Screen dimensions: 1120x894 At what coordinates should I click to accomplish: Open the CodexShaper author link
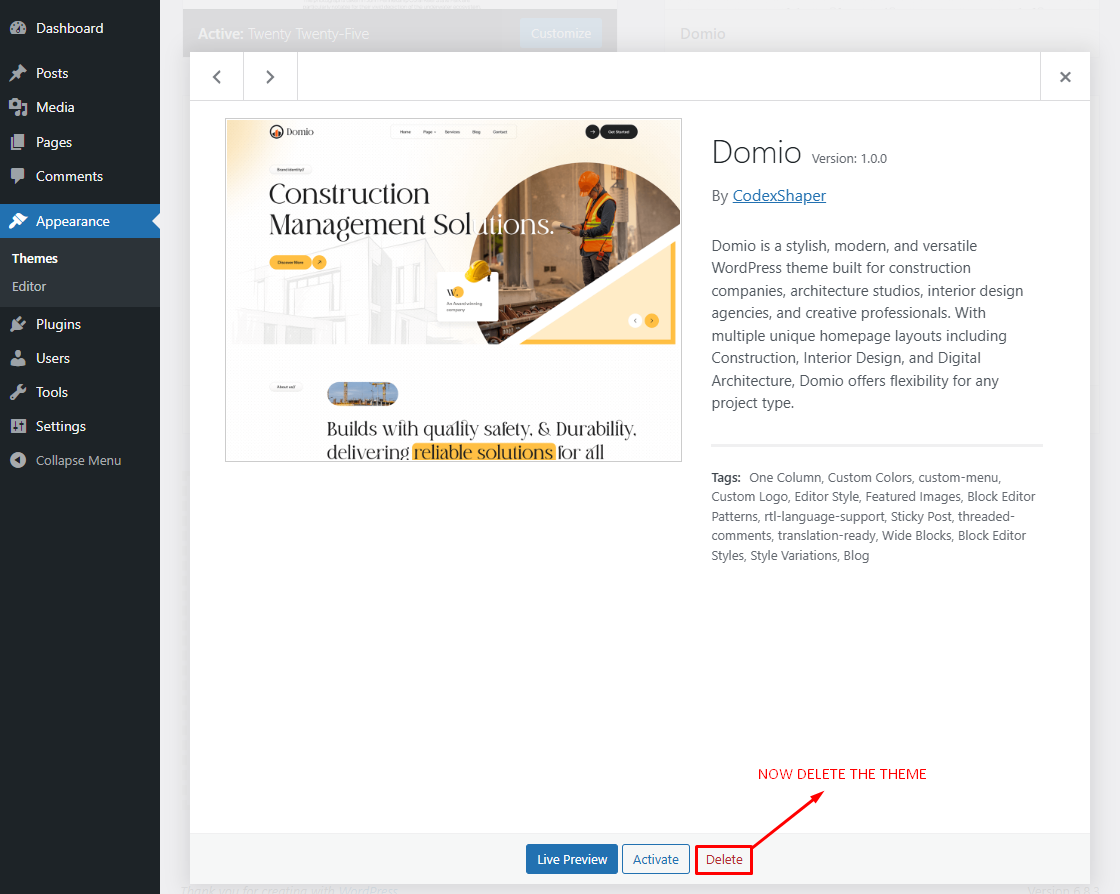779,196
